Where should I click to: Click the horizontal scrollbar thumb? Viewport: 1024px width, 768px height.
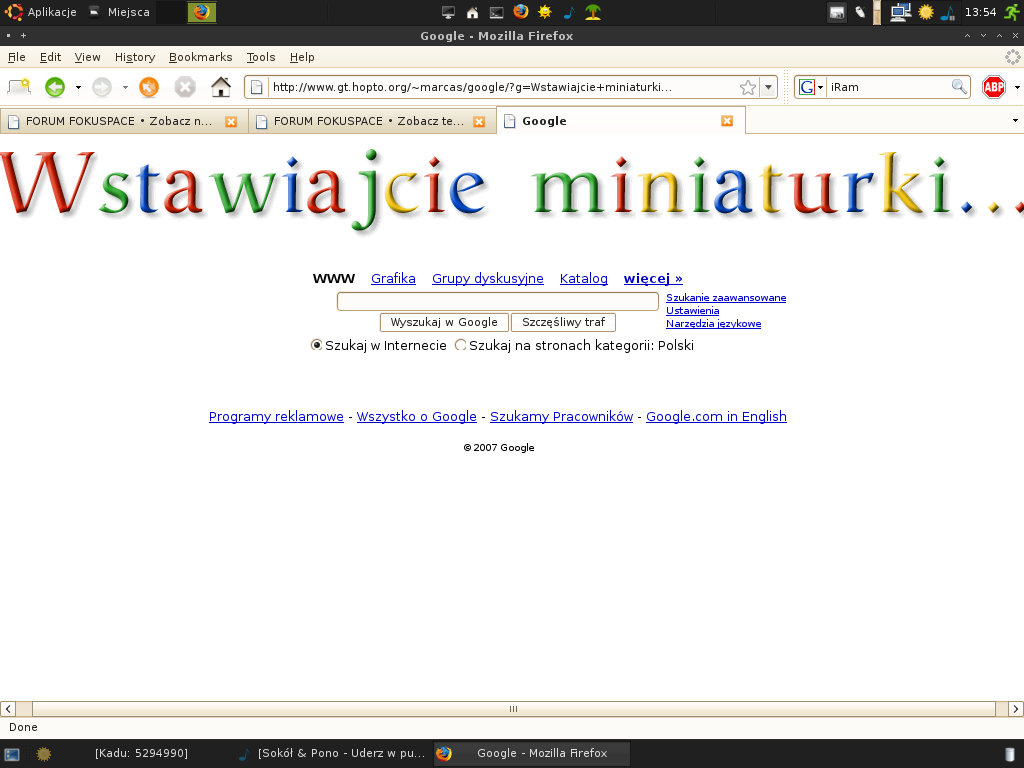[513, 709]
